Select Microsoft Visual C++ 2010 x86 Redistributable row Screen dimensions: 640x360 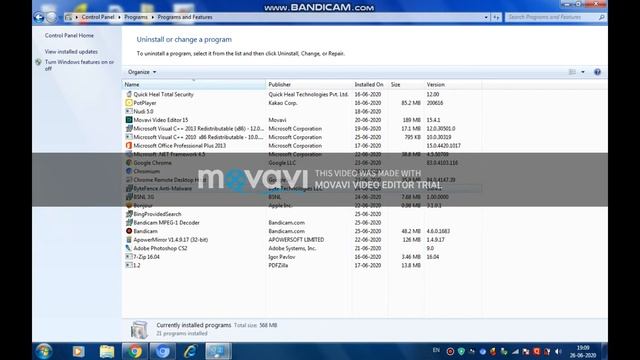[302, 137]
